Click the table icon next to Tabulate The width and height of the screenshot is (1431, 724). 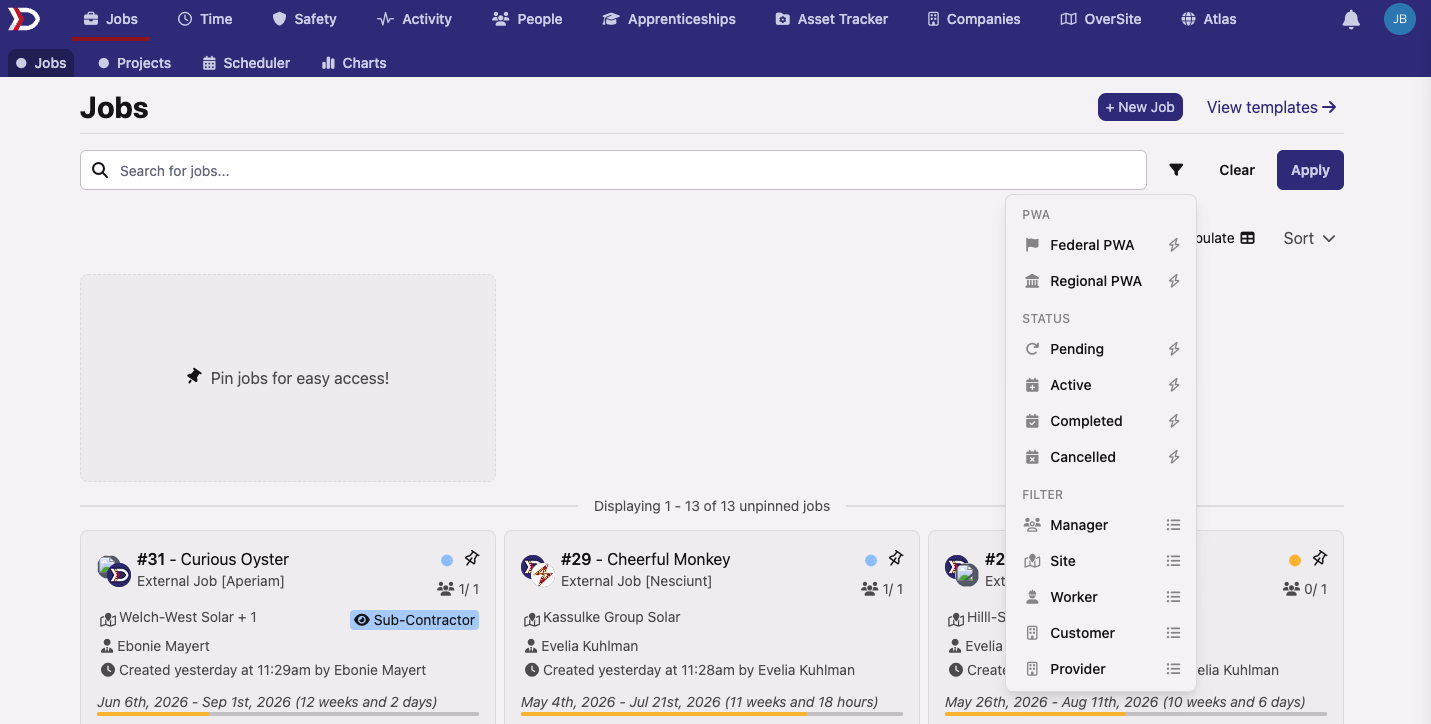[x=1247, y=238]
